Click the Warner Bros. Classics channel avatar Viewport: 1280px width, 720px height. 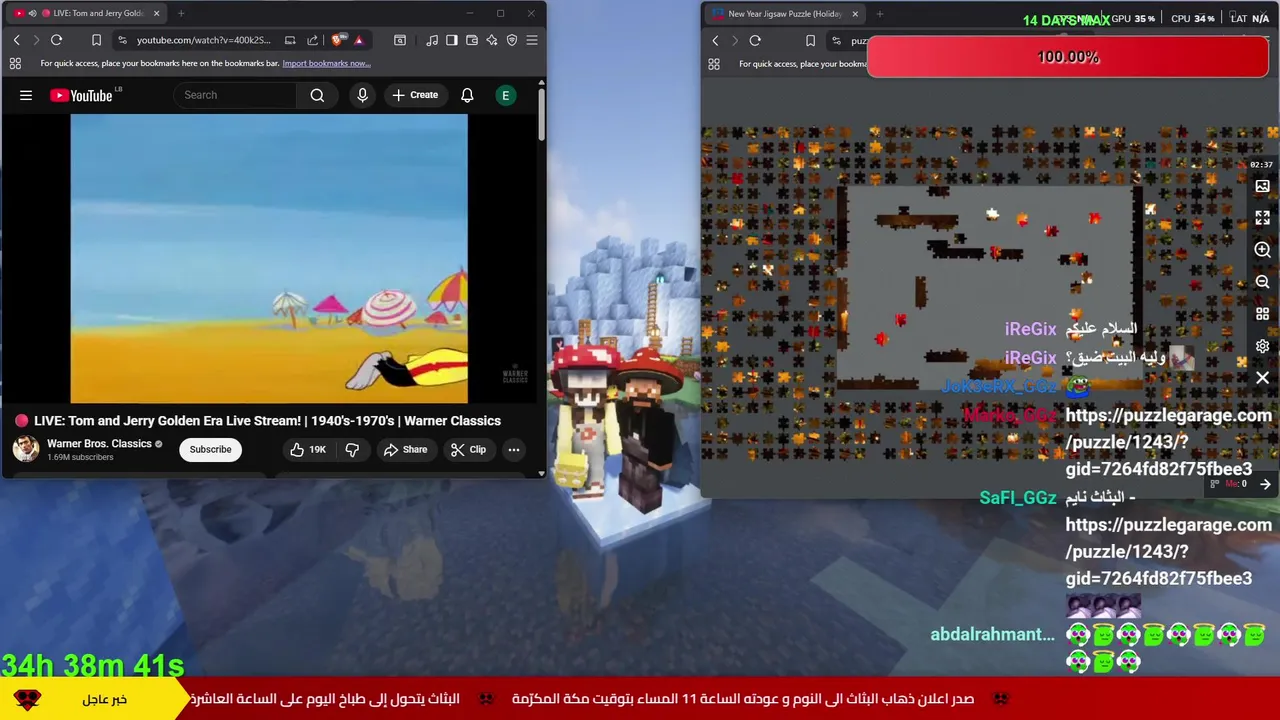pos(26,449)
